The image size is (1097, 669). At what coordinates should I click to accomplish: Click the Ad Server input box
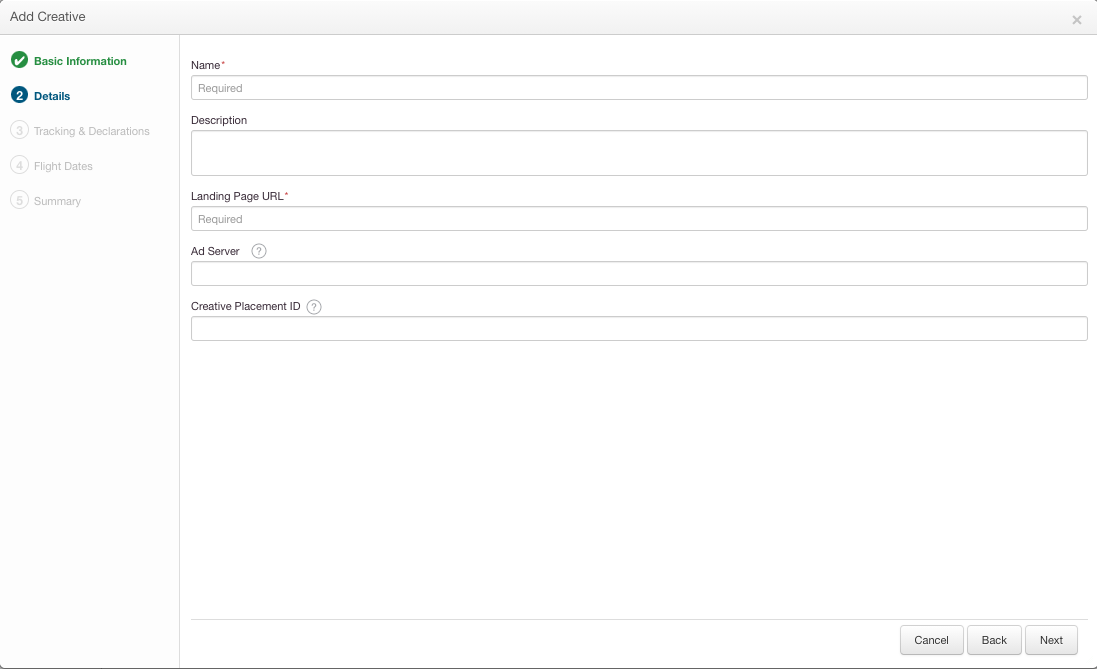pyautogui.click(x=639, y=274)
